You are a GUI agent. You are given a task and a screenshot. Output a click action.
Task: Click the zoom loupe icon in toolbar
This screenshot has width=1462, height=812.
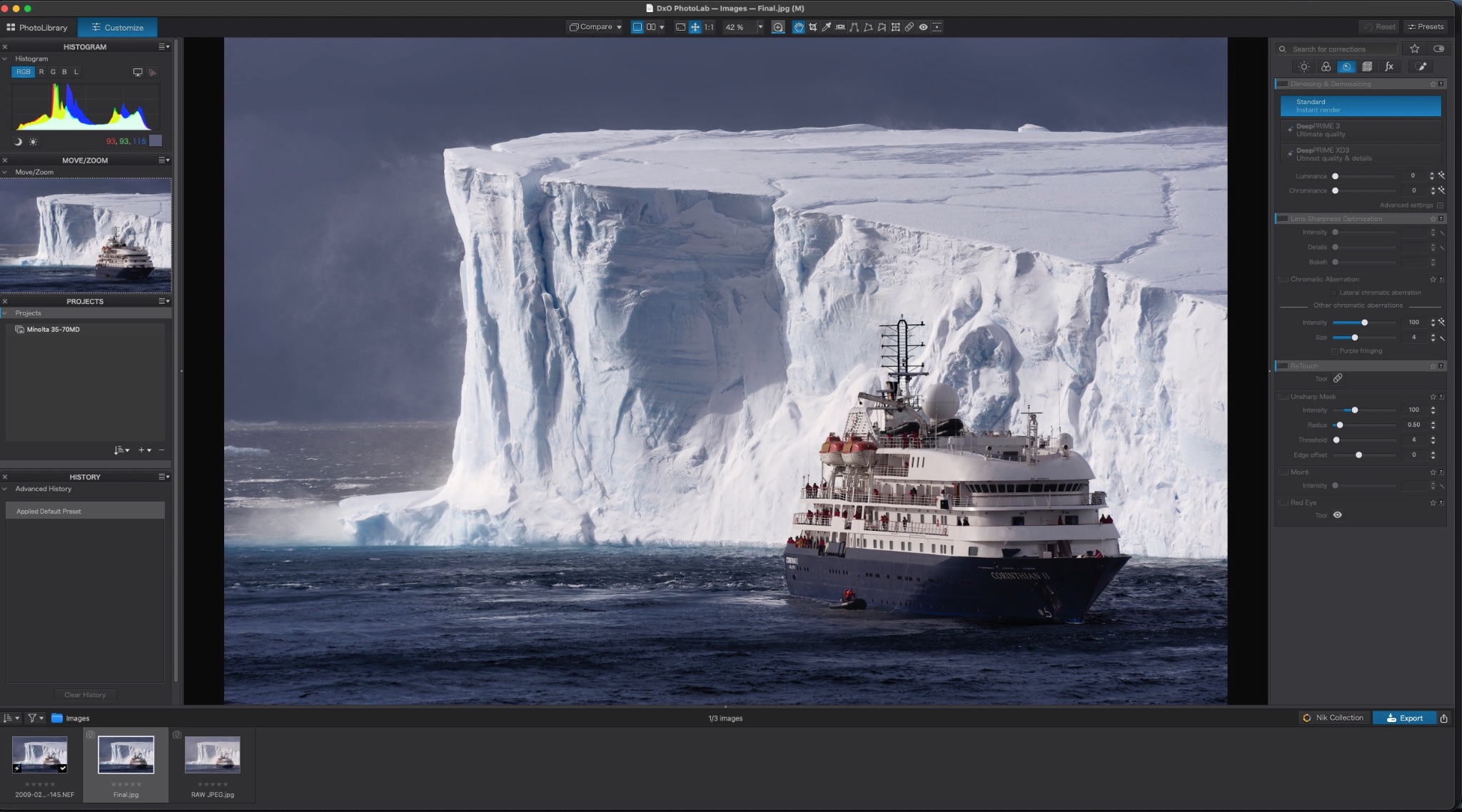point(777,27)
